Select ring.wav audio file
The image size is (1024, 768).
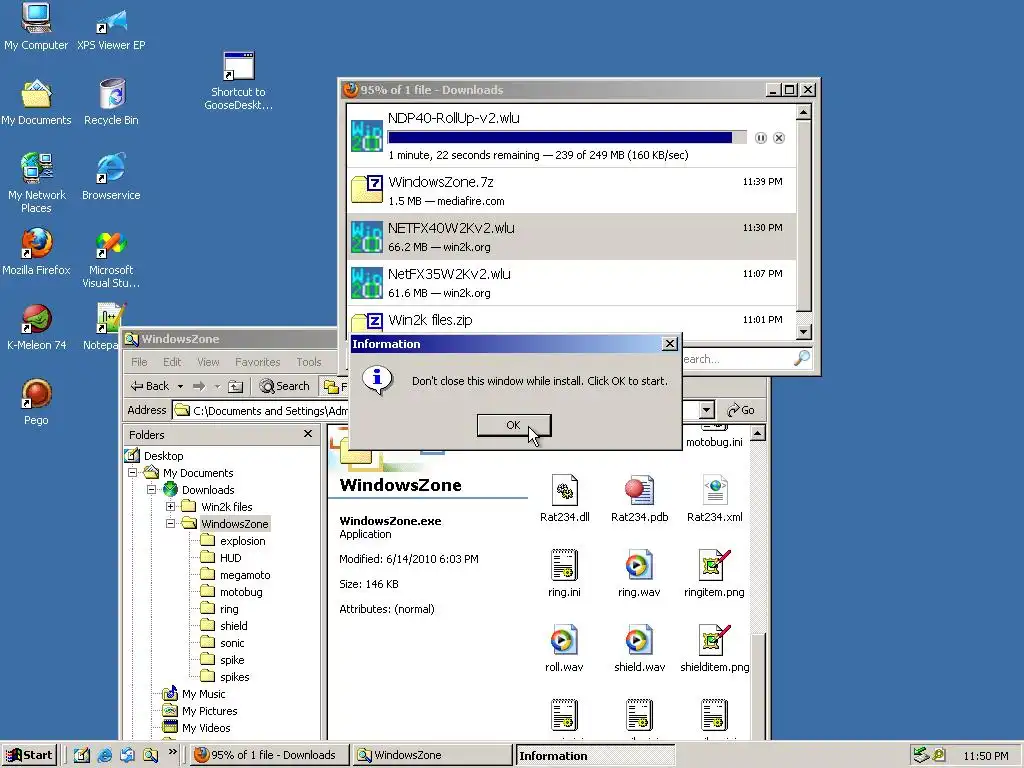[639, 574]
